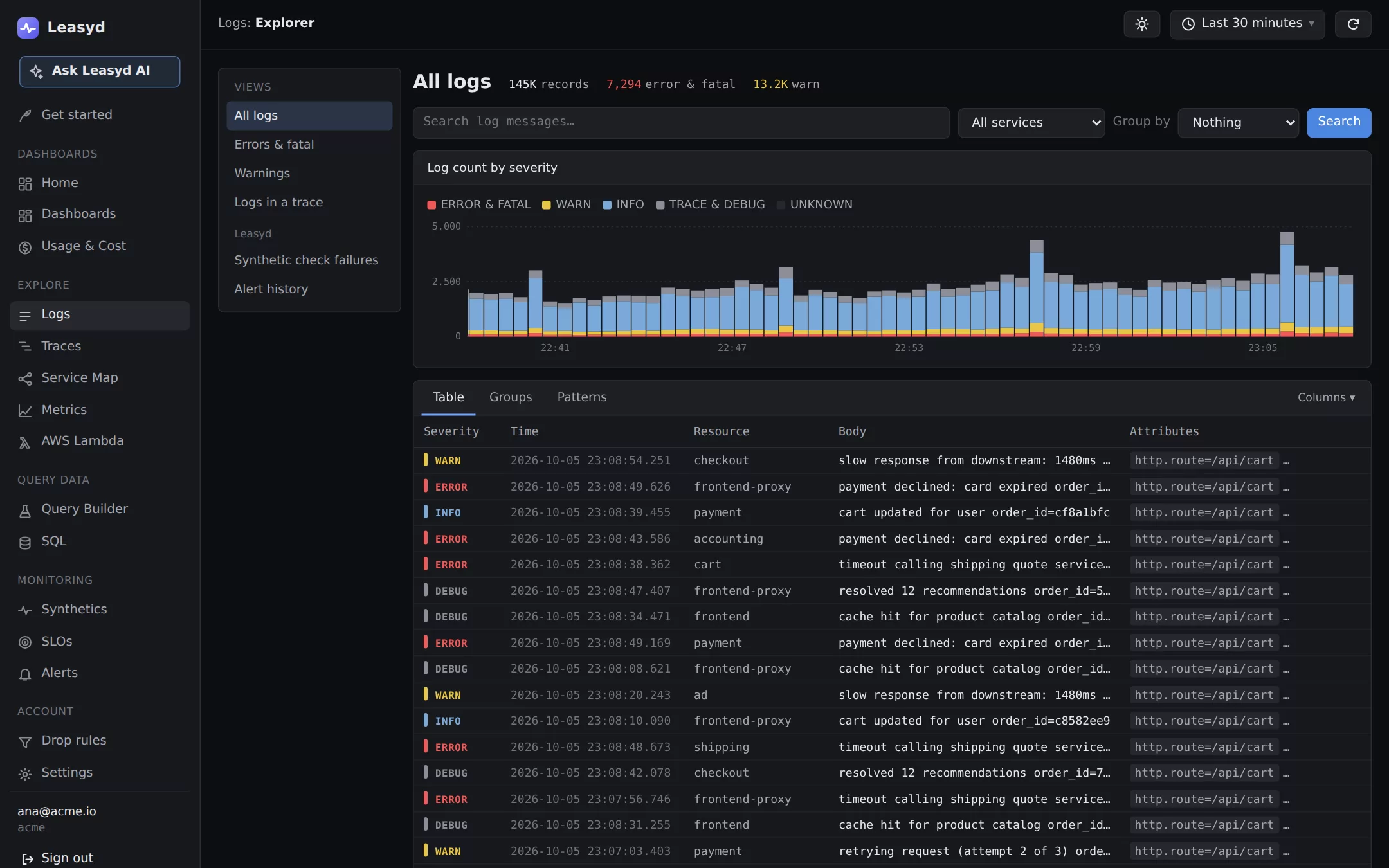The height and width of the screenshot is (868, 1389).
Task: Switch to the Table tab
Action: (448, 397)
